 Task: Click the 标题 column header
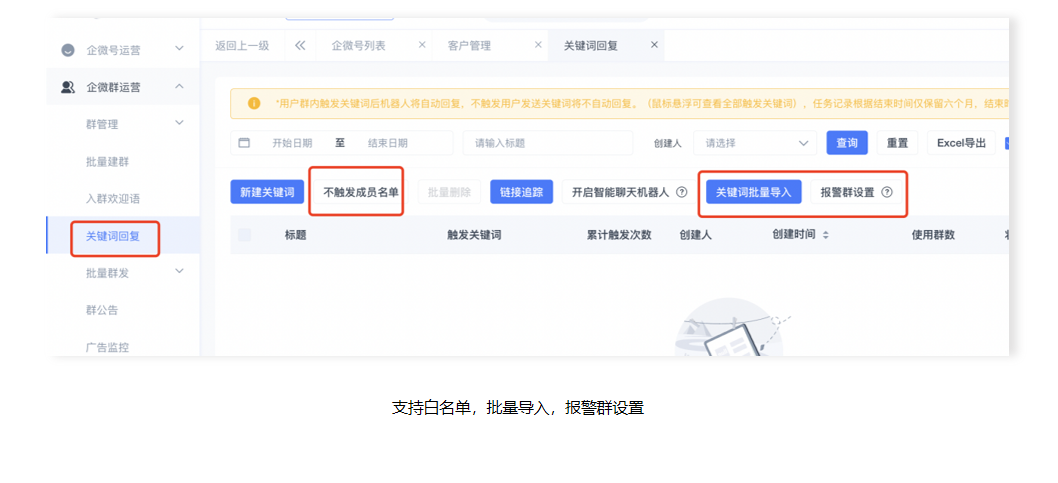click(x=296, y=235)
